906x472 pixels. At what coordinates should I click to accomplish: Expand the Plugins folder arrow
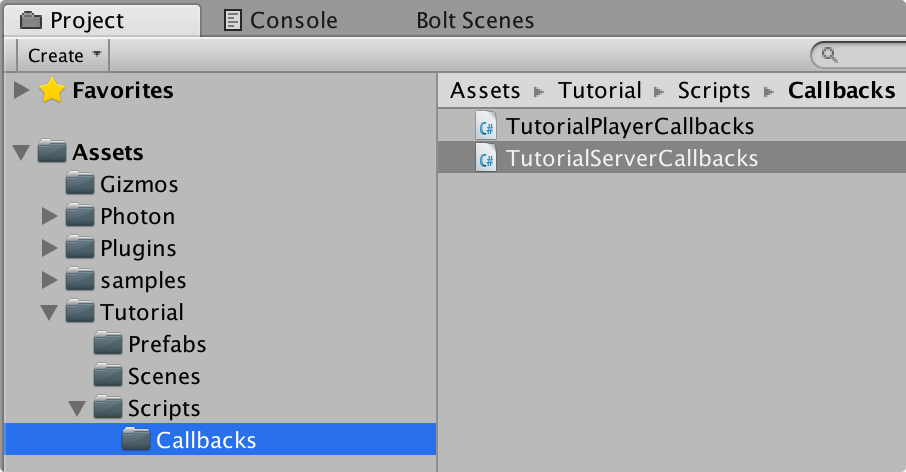tap(50, 248)
